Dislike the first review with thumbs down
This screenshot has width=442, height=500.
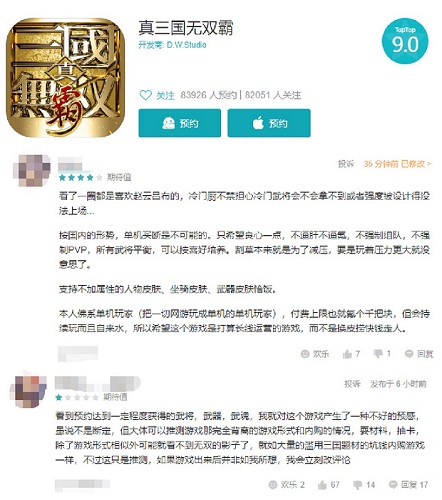tap(382, 354)
